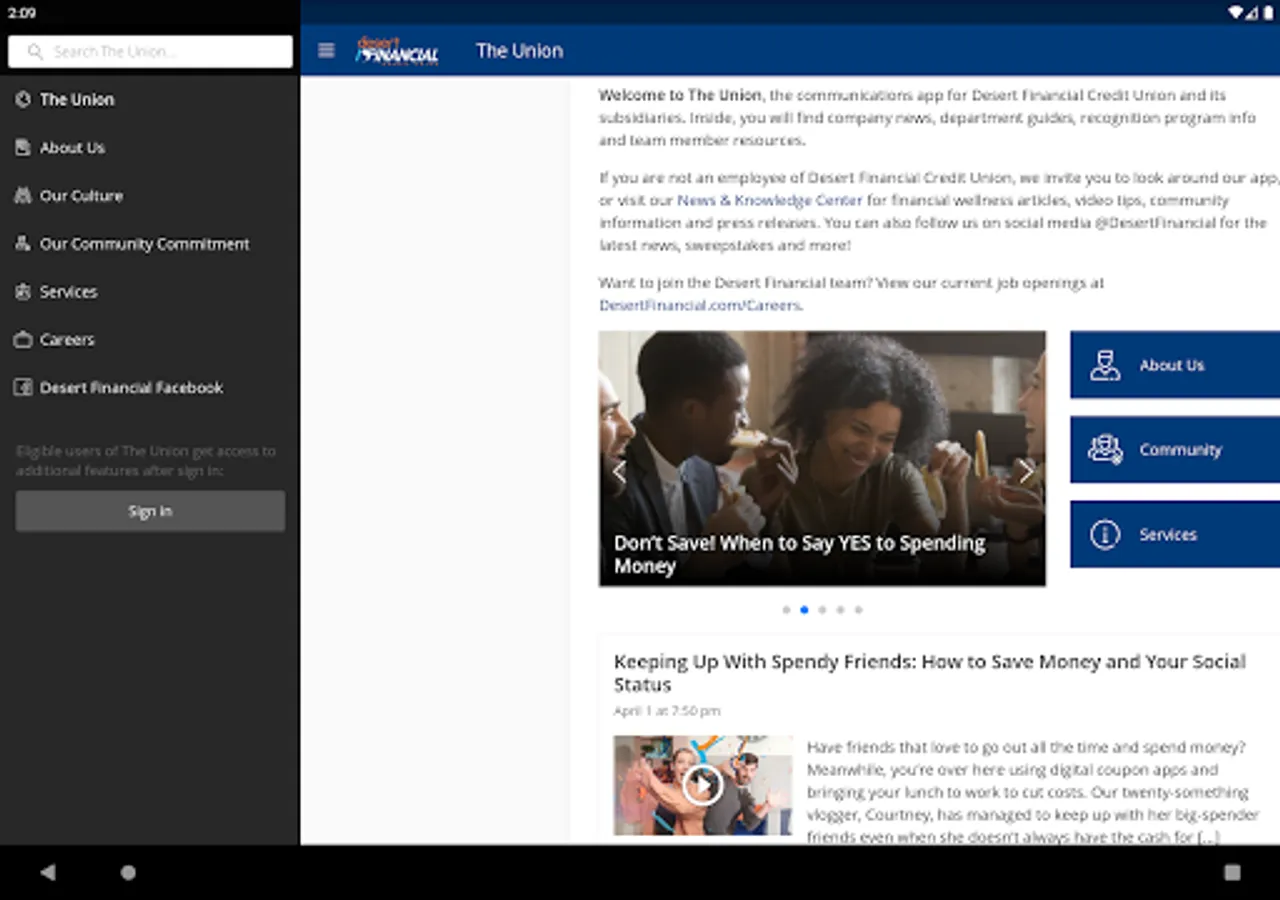
Task: Select the third carousel dot
Action: 822,609
